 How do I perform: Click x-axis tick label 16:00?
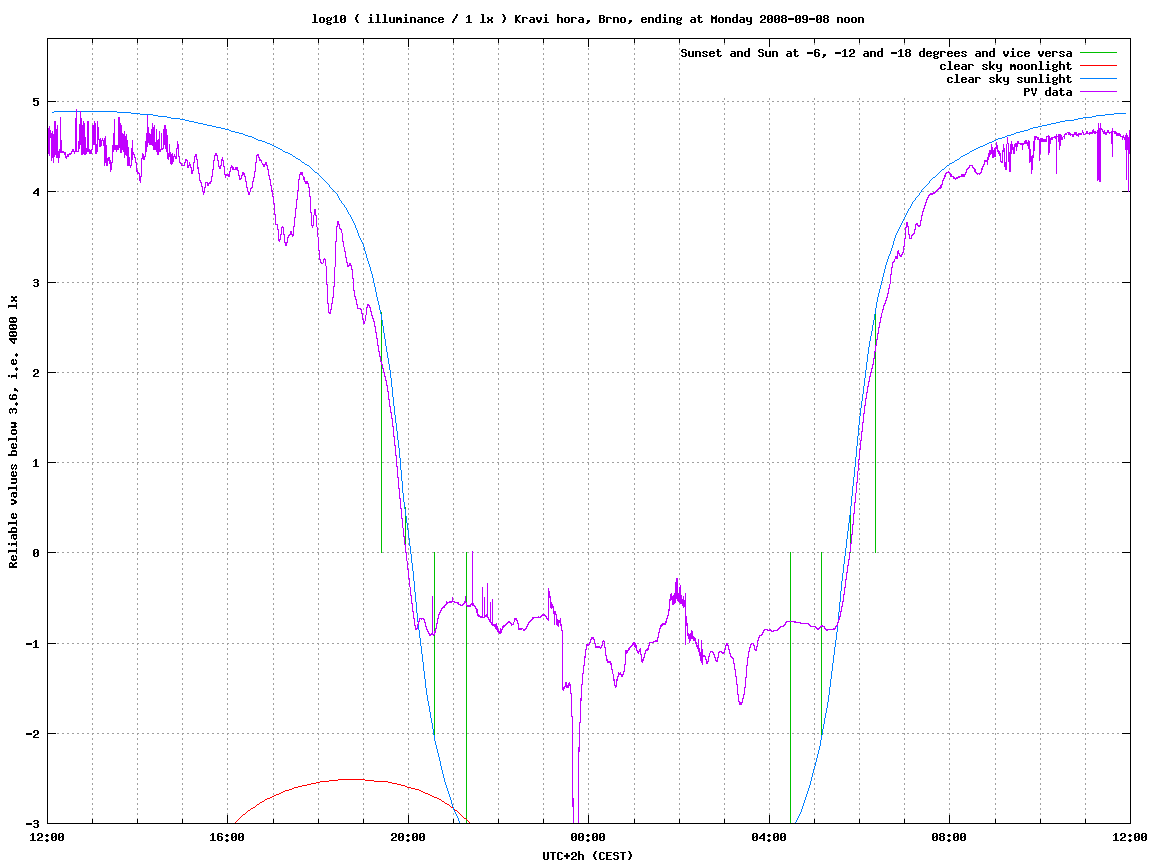coord(228,837)
